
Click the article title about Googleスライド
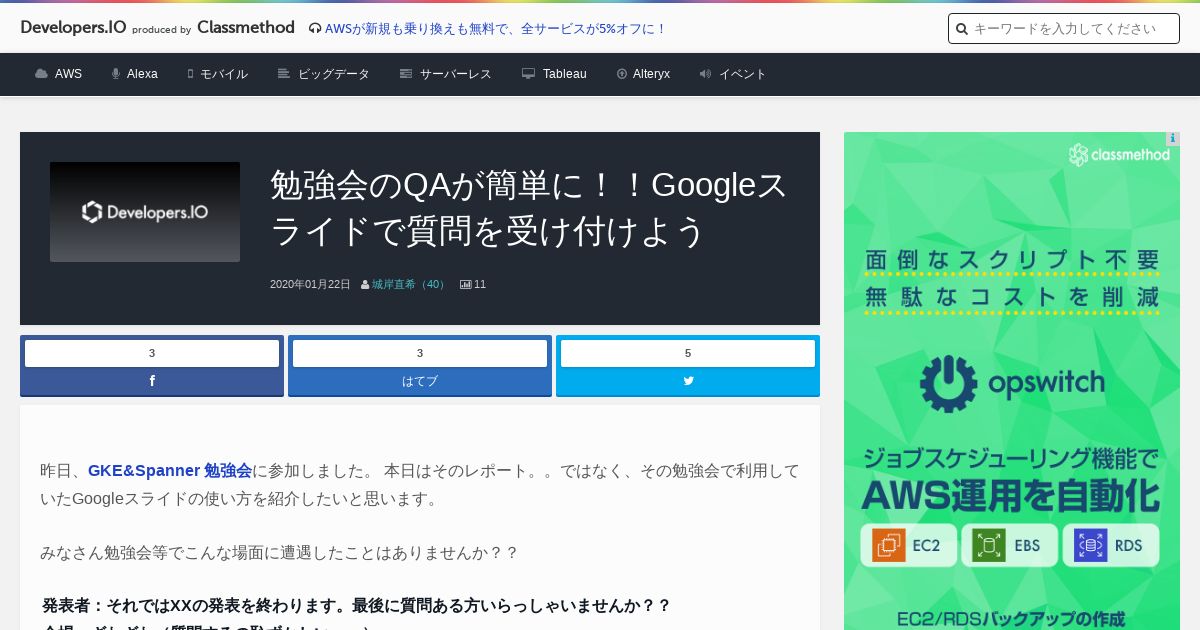click(529, 208)
